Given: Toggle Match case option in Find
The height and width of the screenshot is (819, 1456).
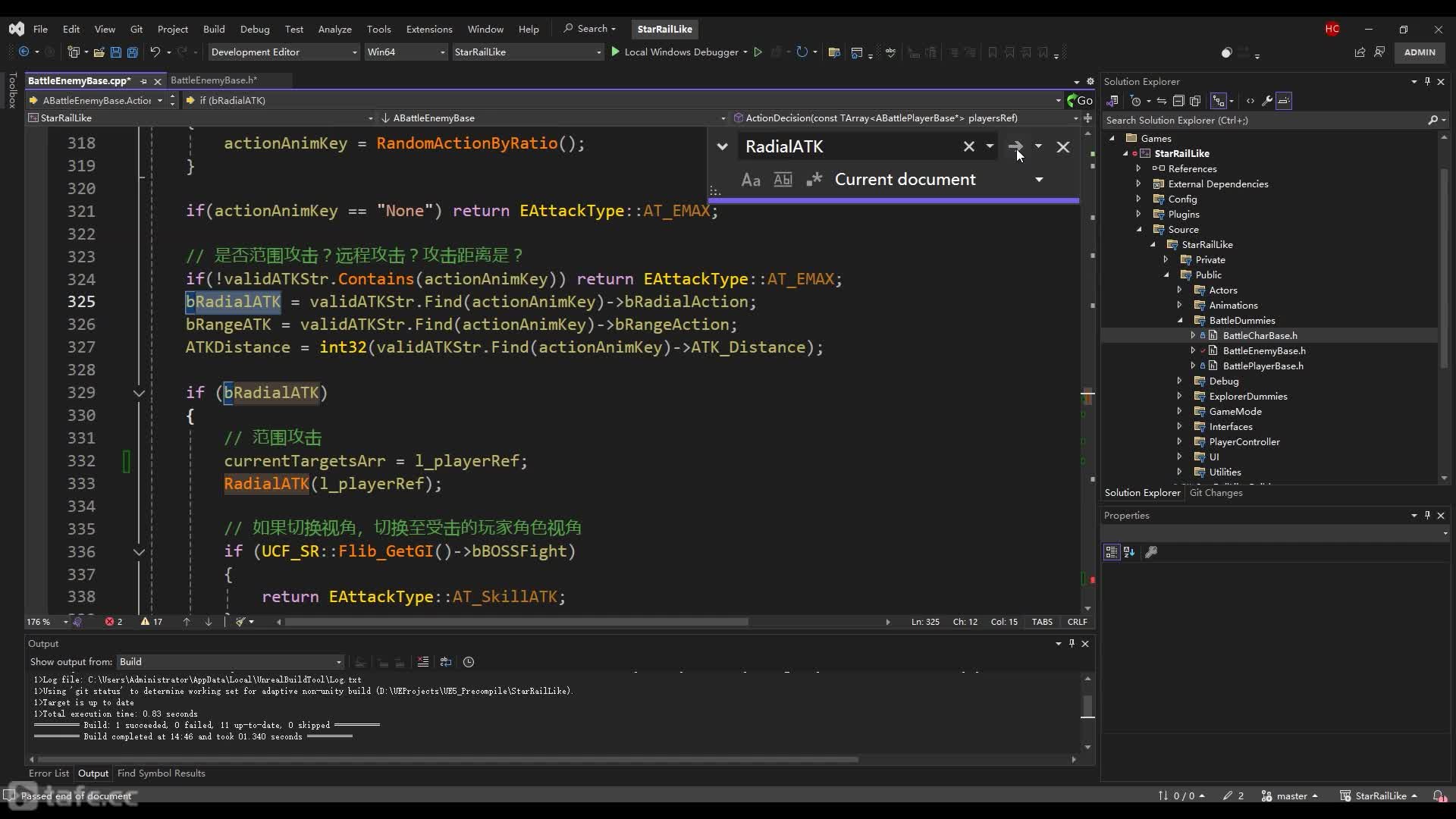Looking at the screenshot, I should click(x=751, y=180).
